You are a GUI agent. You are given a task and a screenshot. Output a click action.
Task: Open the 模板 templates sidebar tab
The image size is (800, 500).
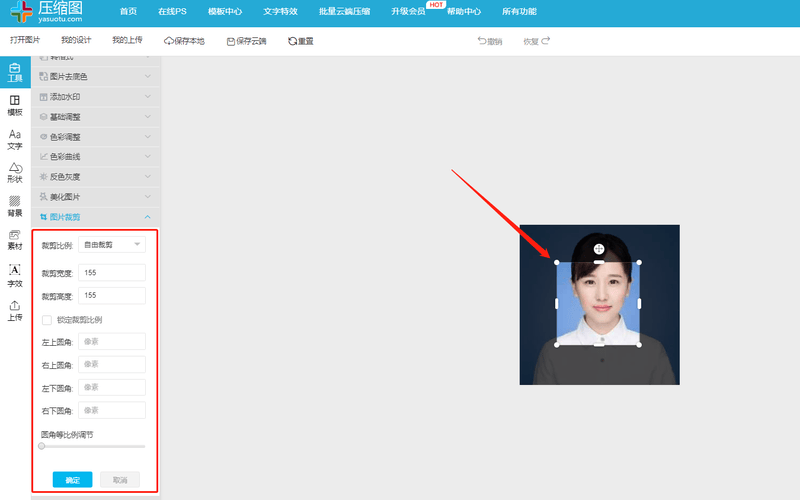click(x=15, y=105)
